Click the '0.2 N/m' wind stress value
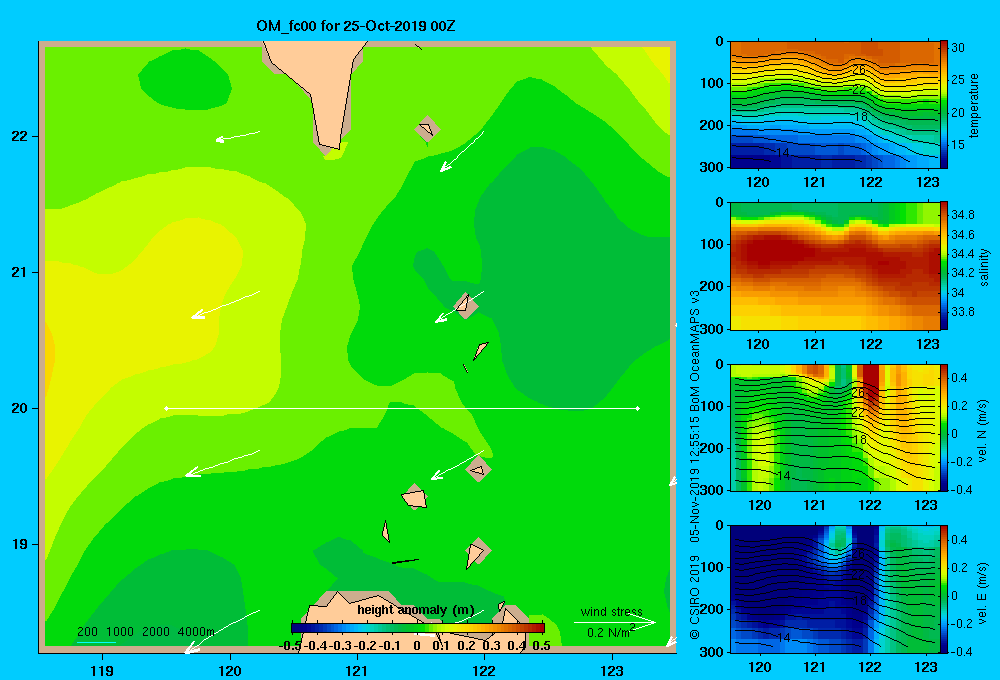Image resolution: width=1000 pixels, height=680 pixels. tap(610, 632)
